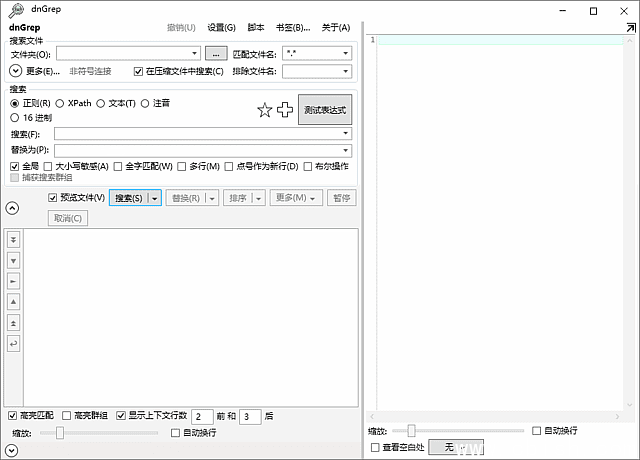Open the 书签(B)... menu
The width and height of the screenshot is (640, 460).
293,27
